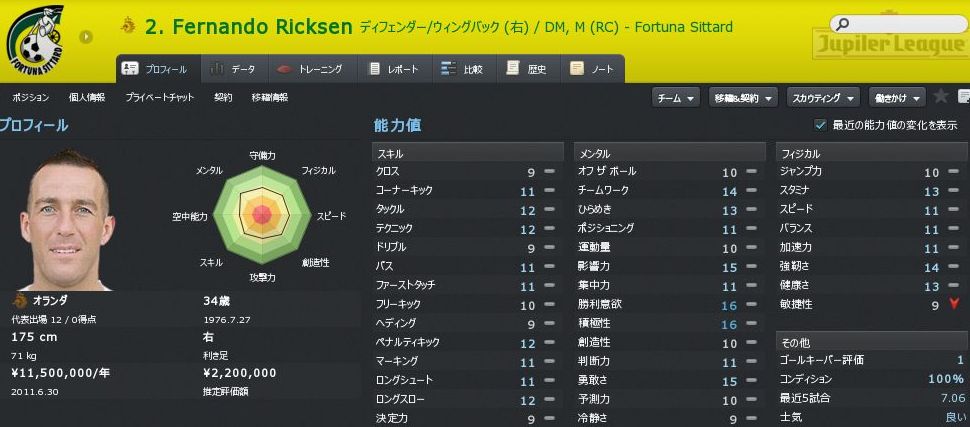Open the レポート tab

[394, 69]
